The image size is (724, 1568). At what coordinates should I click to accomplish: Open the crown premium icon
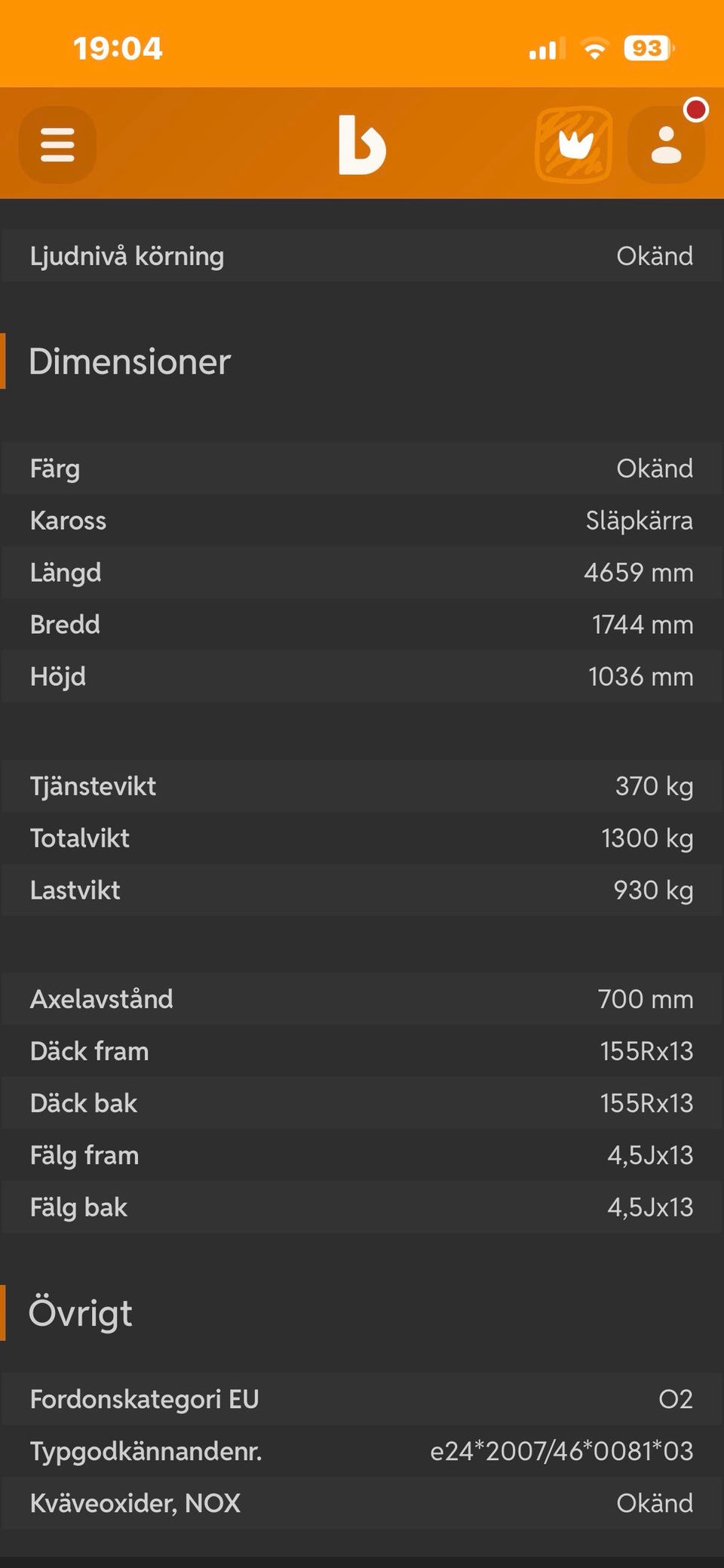[x=574, y=144]
